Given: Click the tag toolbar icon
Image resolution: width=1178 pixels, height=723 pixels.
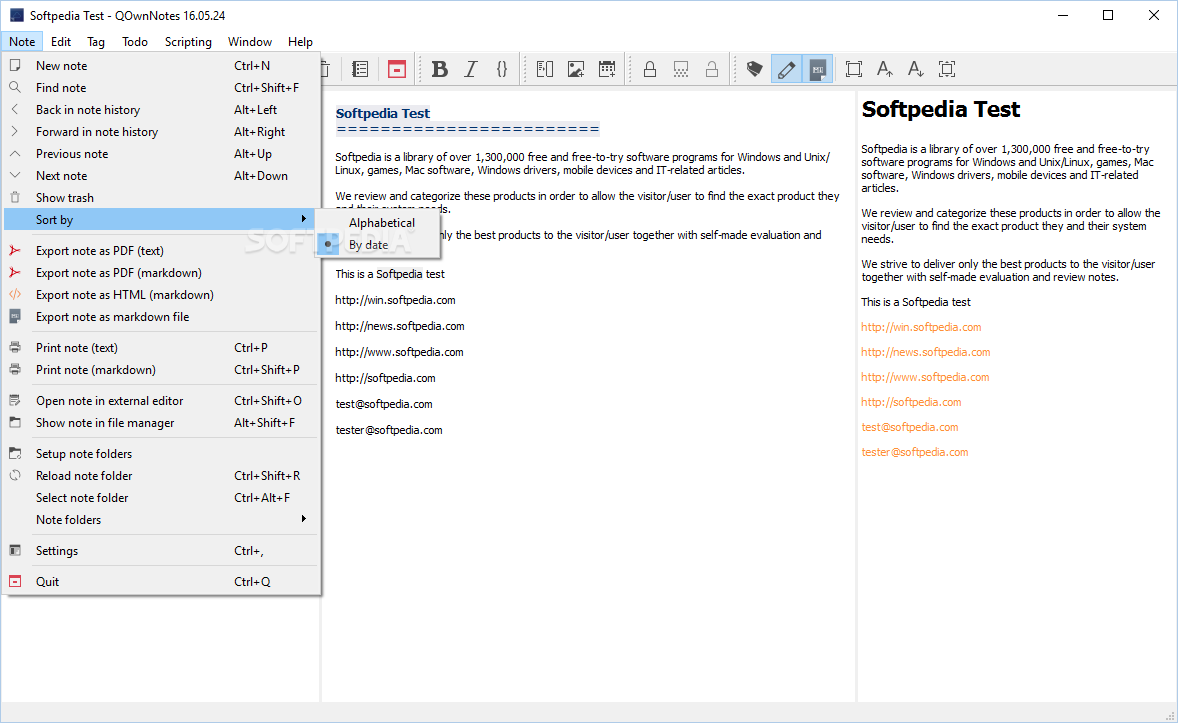Looking at the screenshot, I should (x=754, y=69).
